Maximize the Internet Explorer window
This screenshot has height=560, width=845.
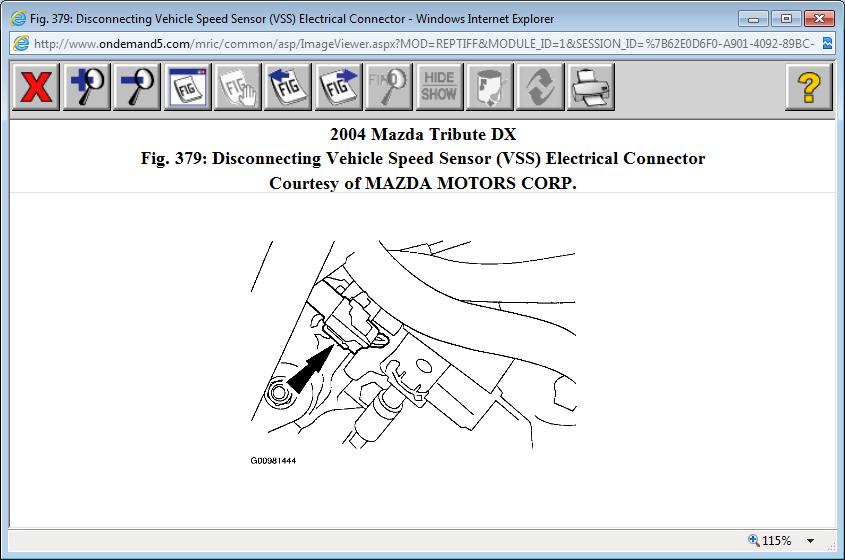coord(786,19)
